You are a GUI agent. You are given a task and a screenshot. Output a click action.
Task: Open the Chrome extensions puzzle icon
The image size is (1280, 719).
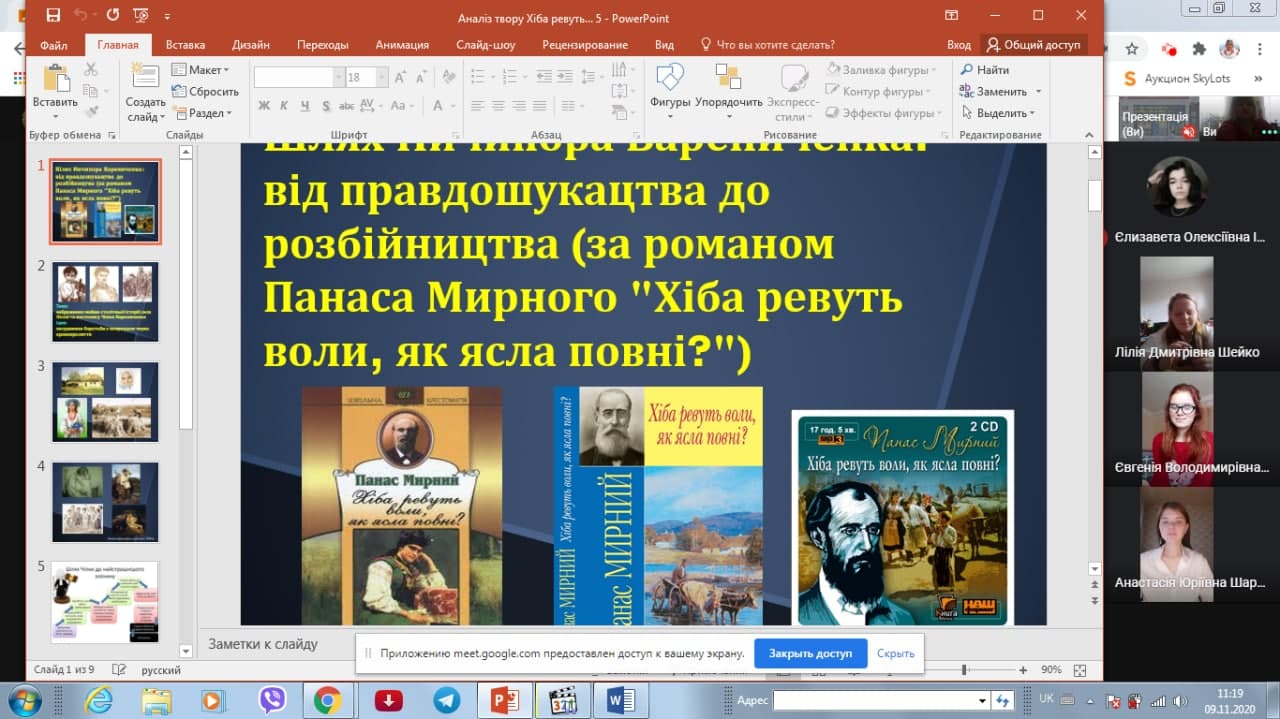point(1199,48)
